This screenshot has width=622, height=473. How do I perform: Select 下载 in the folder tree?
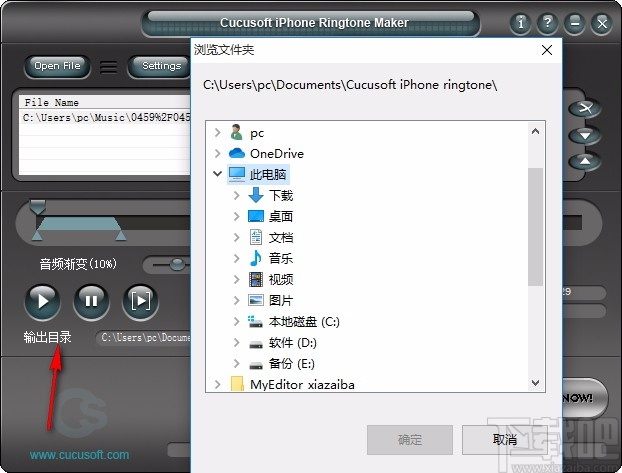[x=281, y=195]
